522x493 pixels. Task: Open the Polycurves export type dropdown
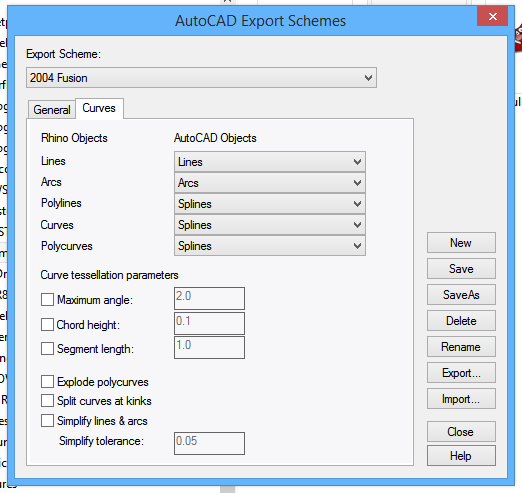coord(270,246)
